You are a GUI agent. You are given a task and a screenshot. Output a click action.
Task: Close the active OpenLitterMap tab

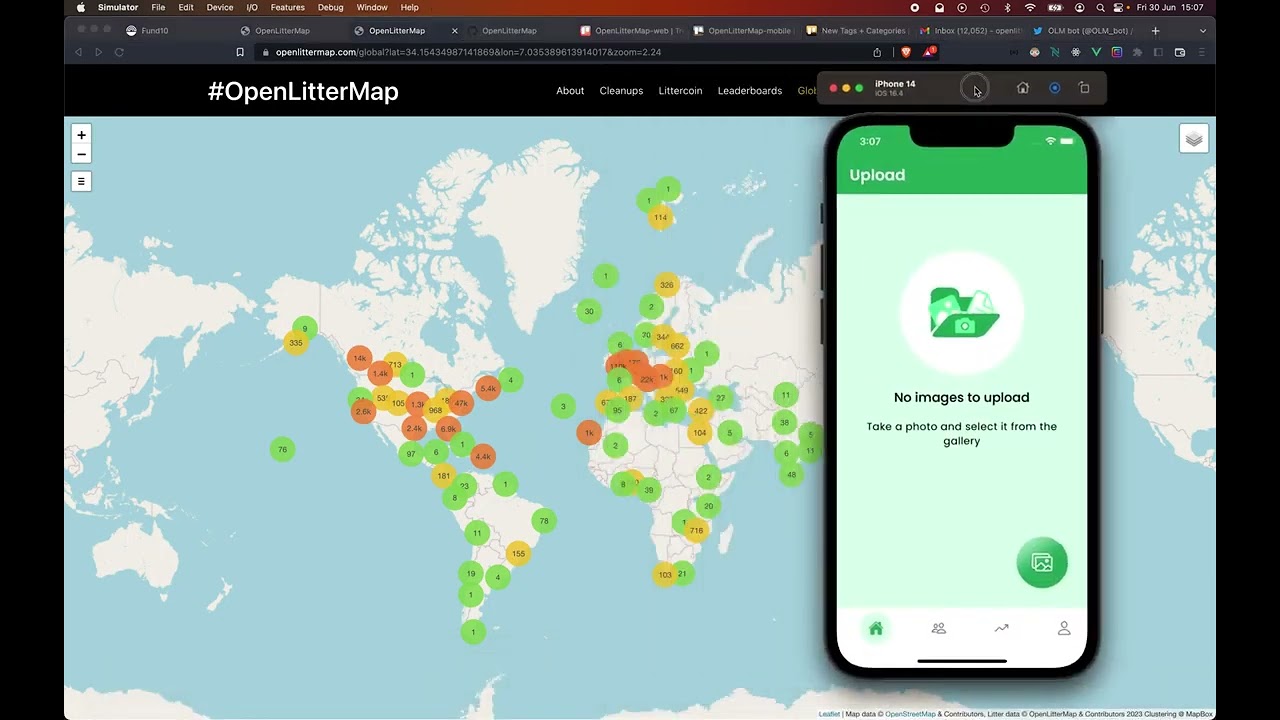(x=455, y=31)
